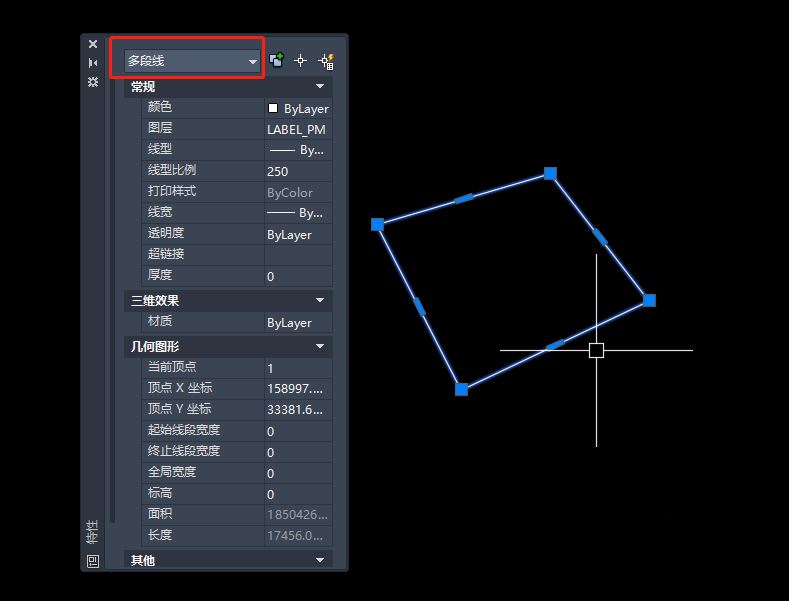Edit the 当前顶点 value 1
Screen dimensions: 789x601
(298, 368)
